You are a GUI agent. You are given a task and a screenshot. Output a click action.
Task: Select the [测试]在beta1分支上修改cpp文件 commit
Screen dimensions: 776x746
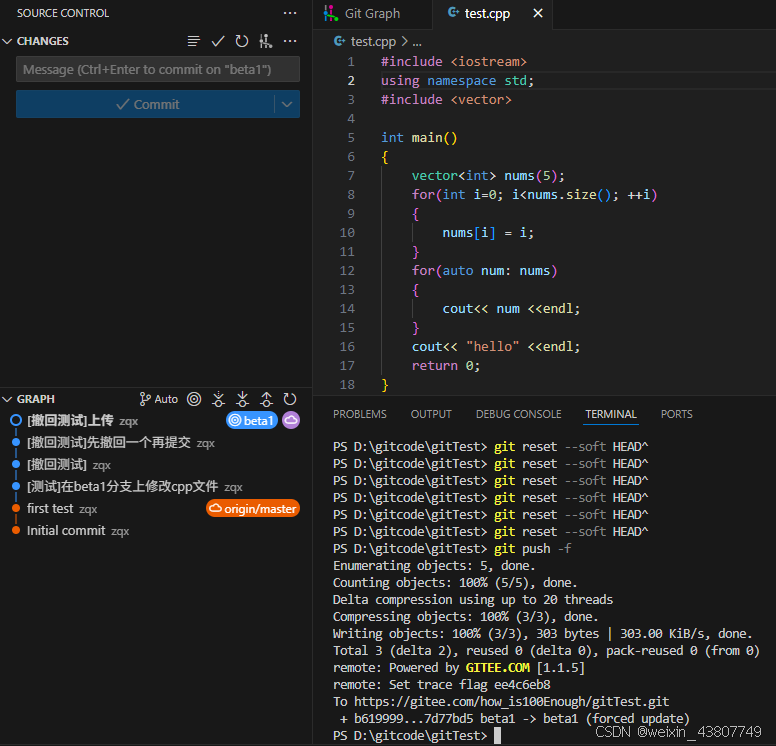[x=156, y=487]
